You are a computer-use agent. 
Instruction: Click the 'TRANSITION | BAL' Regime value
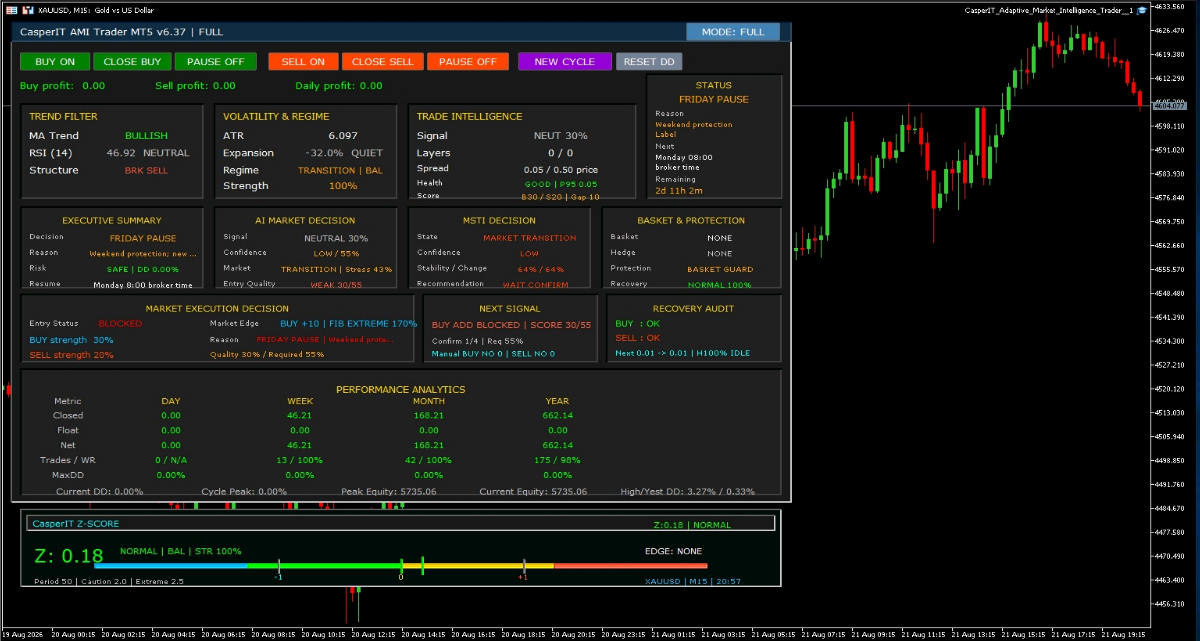click(340, 170)
